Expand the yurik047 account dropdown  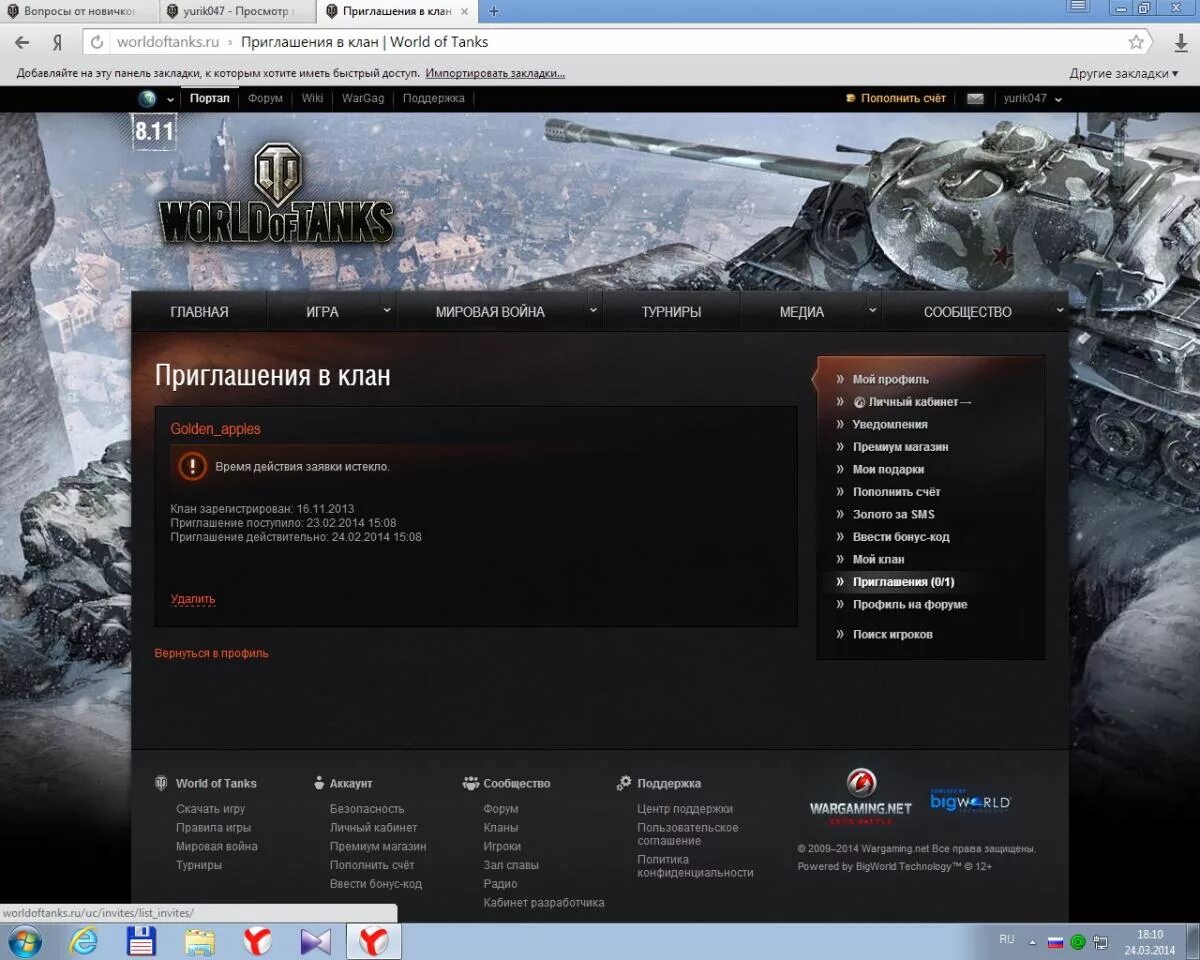pos(1058,99)
